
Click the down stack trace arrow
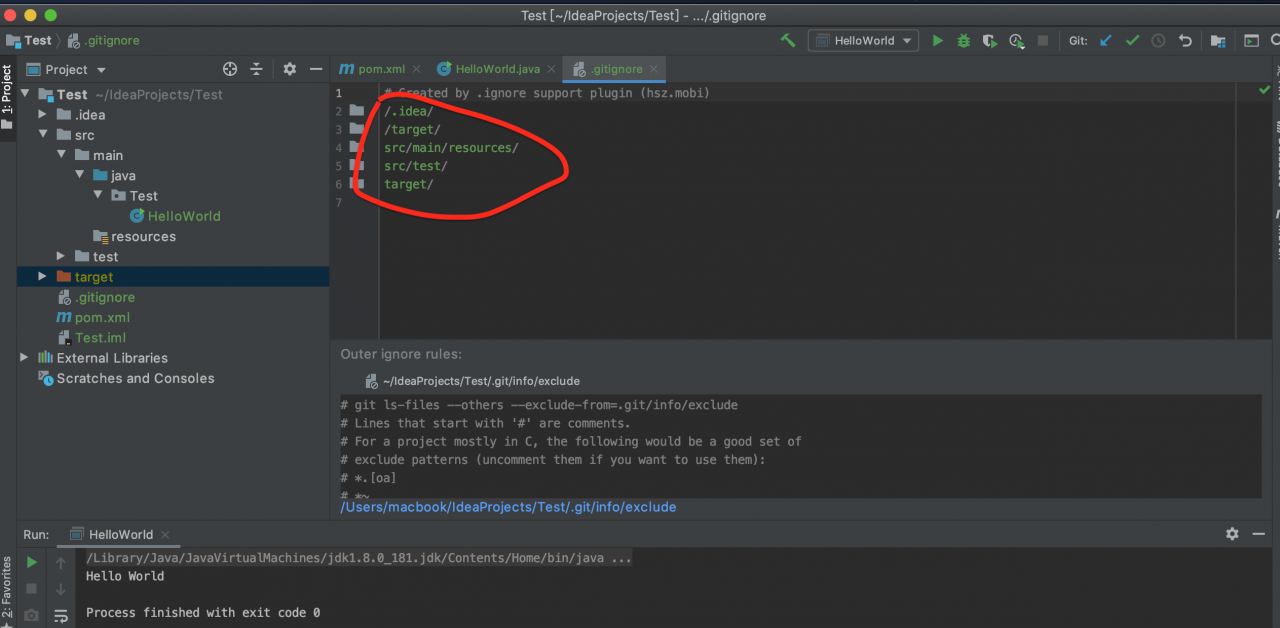pos(61,589)
